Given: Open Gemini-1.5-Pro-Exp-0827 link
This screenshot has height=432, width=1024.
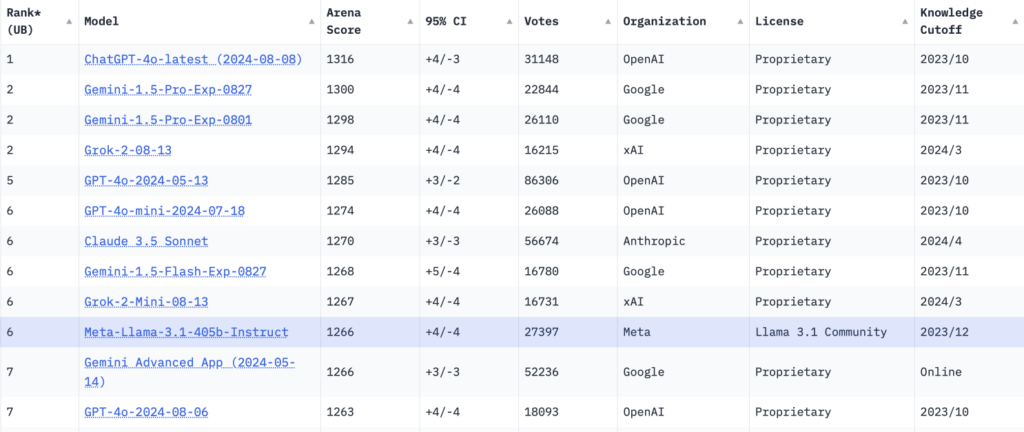Looking at the screenshot, I should coord(168,89).
